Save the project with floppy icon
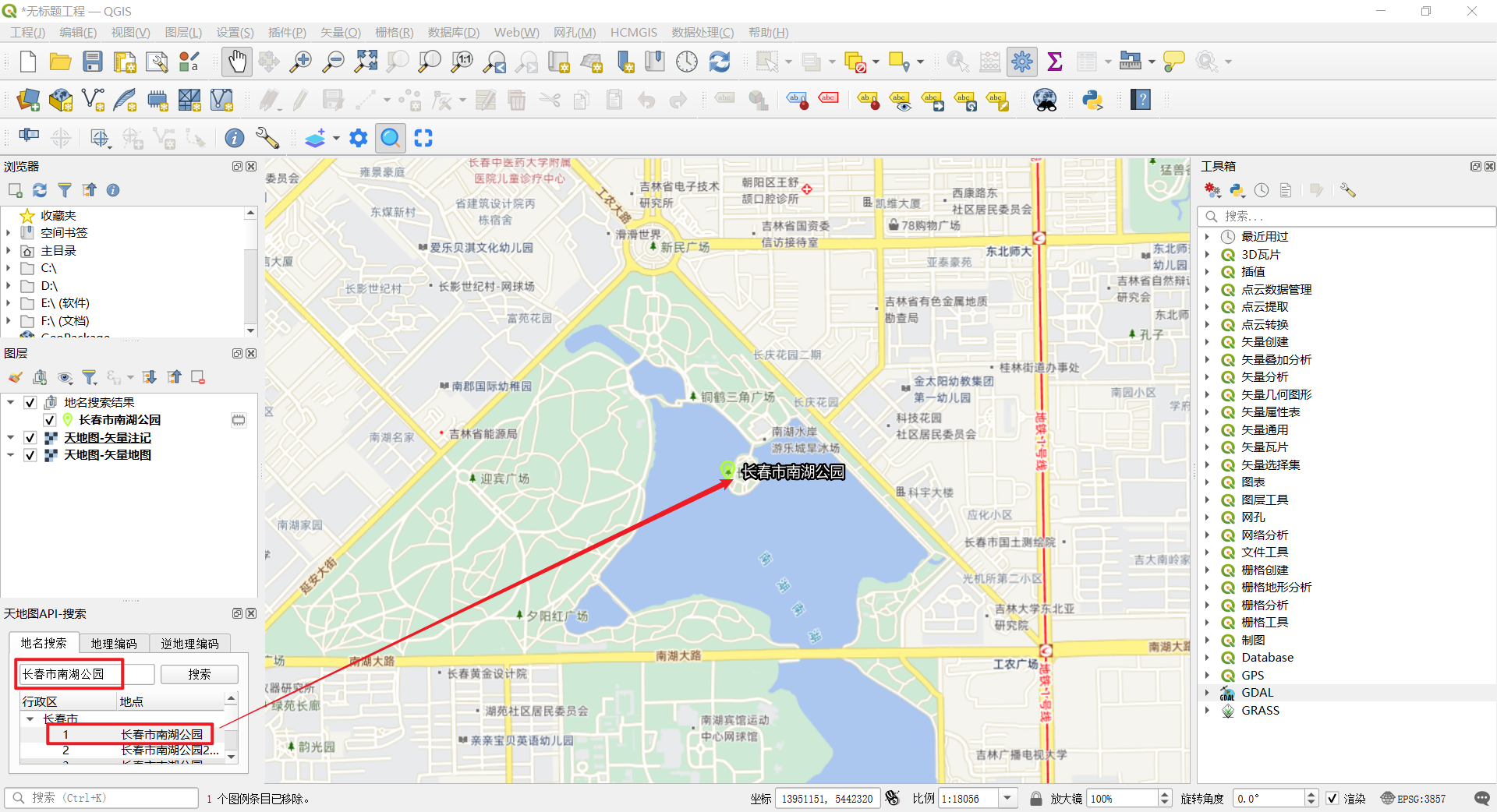This screenshot has height=812, width=1497. (93, 62)
